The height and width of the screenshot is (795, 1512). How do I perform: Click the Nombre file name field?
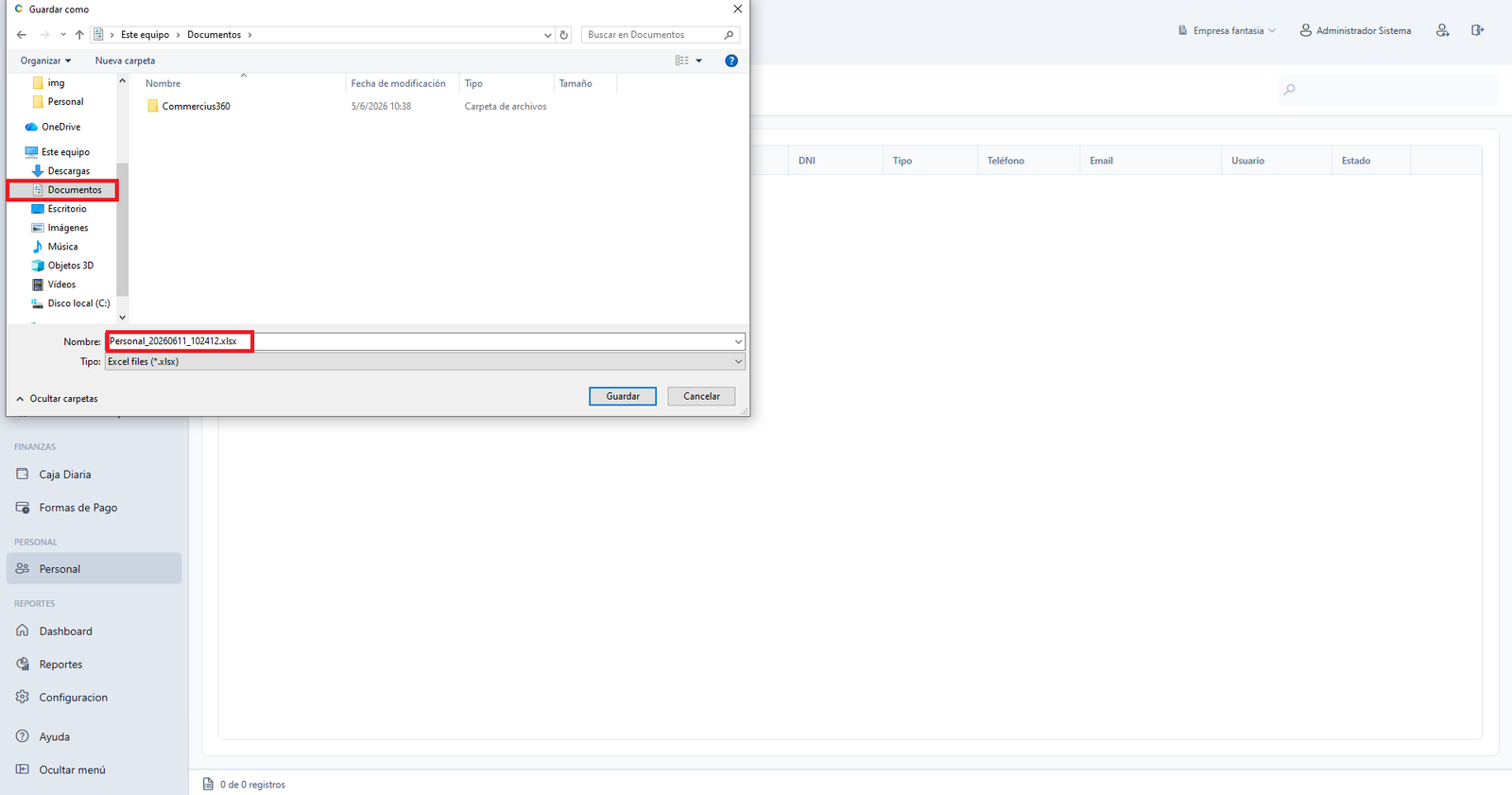click(425, 341)
